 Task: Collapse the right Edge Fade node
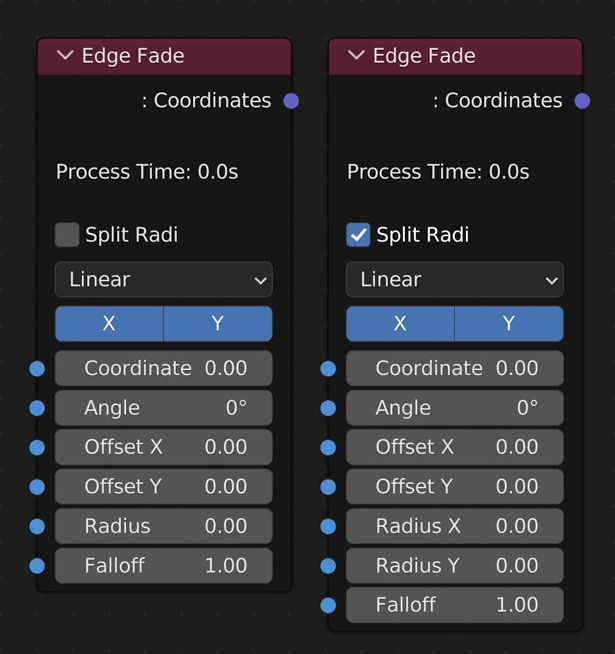(357, 56)
